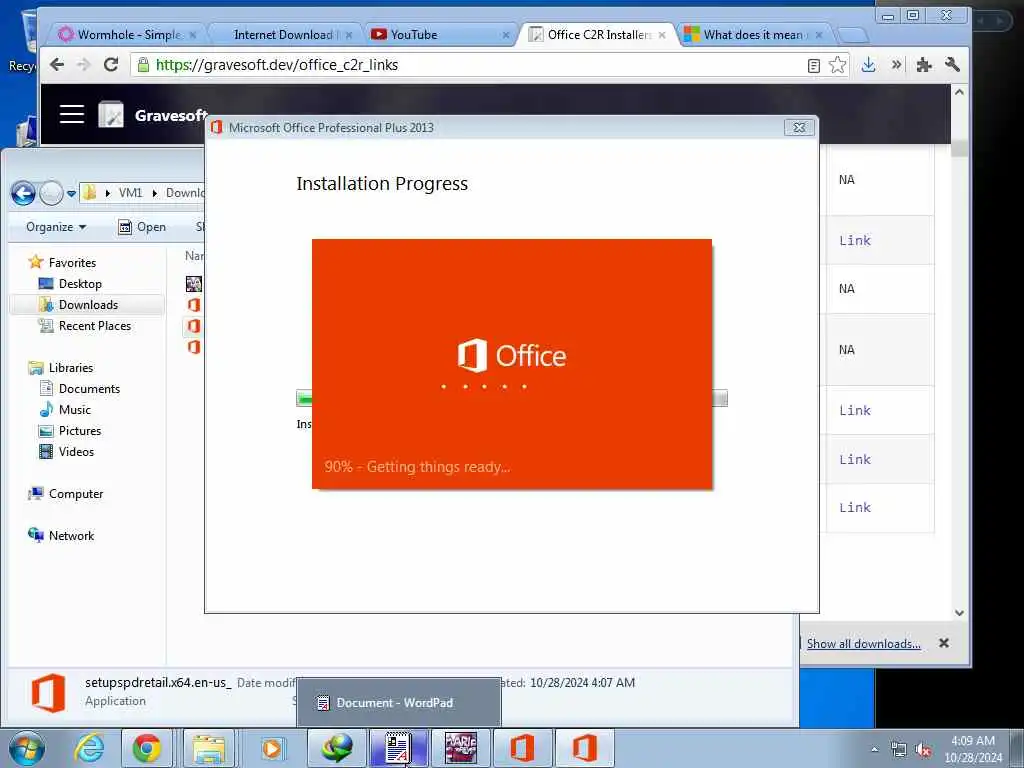Viewport: 1024px width, 768px height.
Task: Open Recent Places in navigation pane
Action: coord(95,326)
